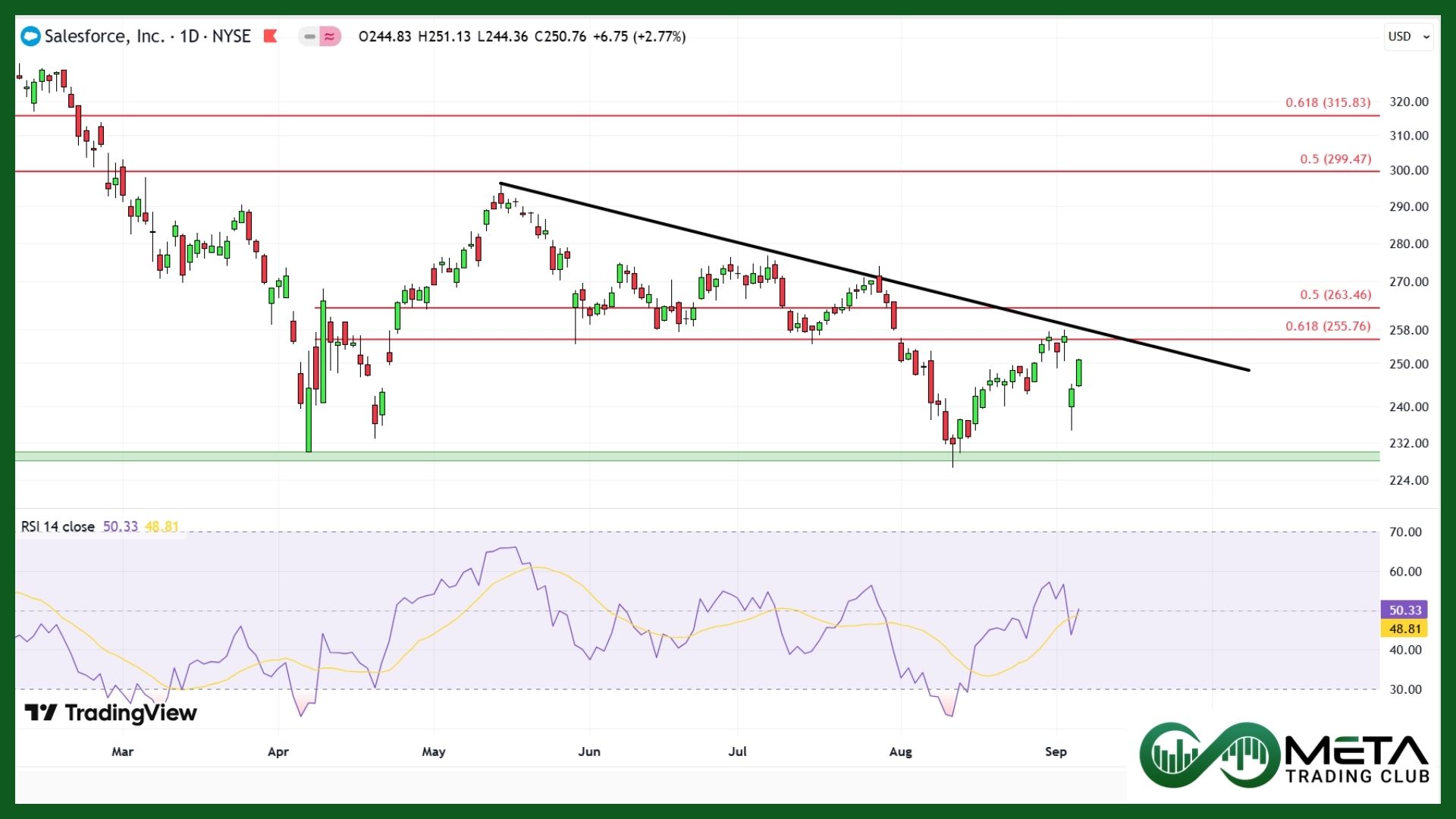The width and height of the screenshot is (1456, 819).
Task: Click the 300.00 price scale label
Action: pos(1408,171)
